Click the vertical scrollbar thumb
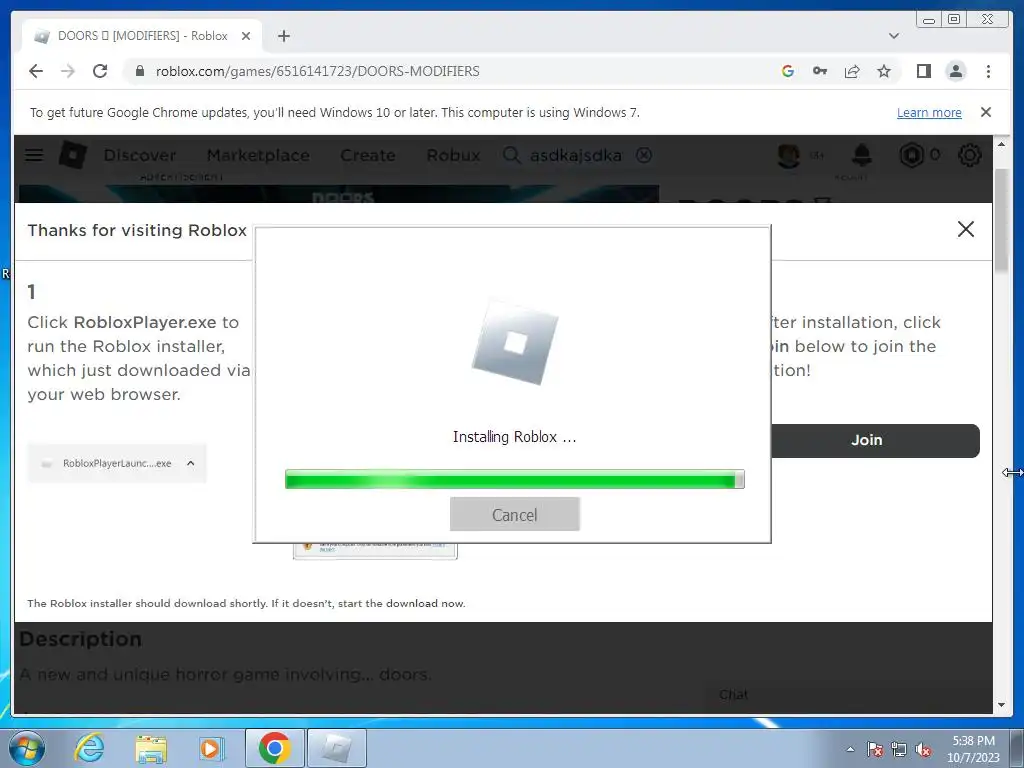The width and height of the screenshot is (1024, 768). [x=1002, y=220]
